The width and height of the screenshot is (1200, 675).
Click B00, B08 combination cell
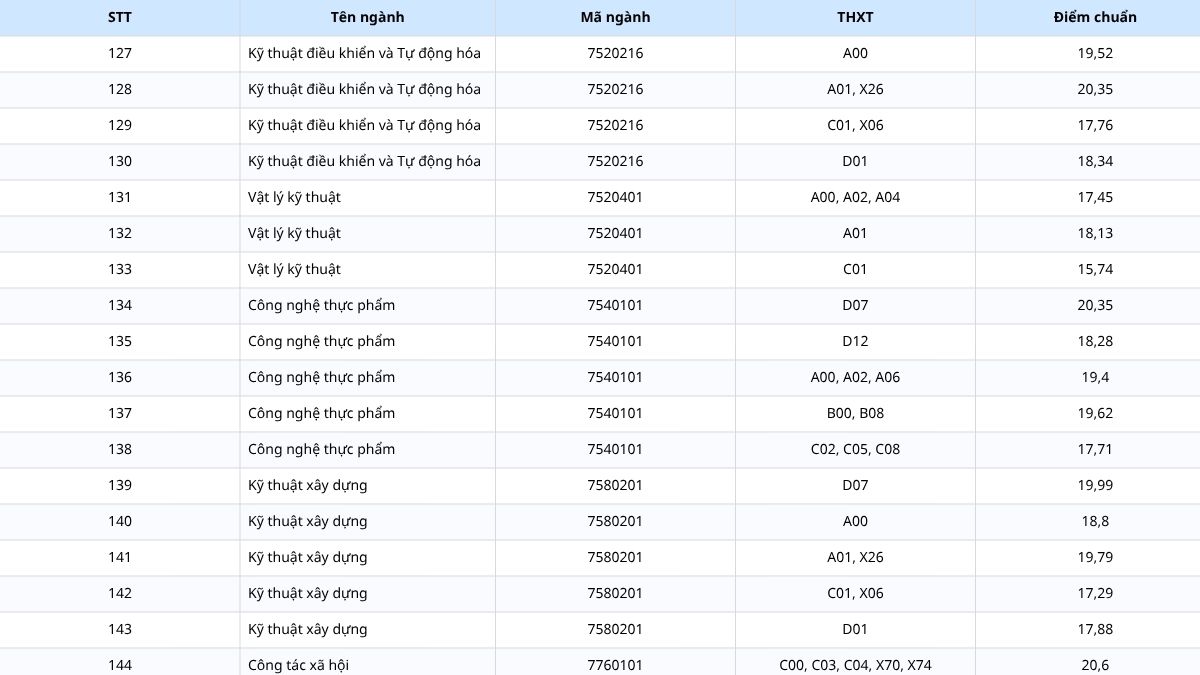pos(855,413)
